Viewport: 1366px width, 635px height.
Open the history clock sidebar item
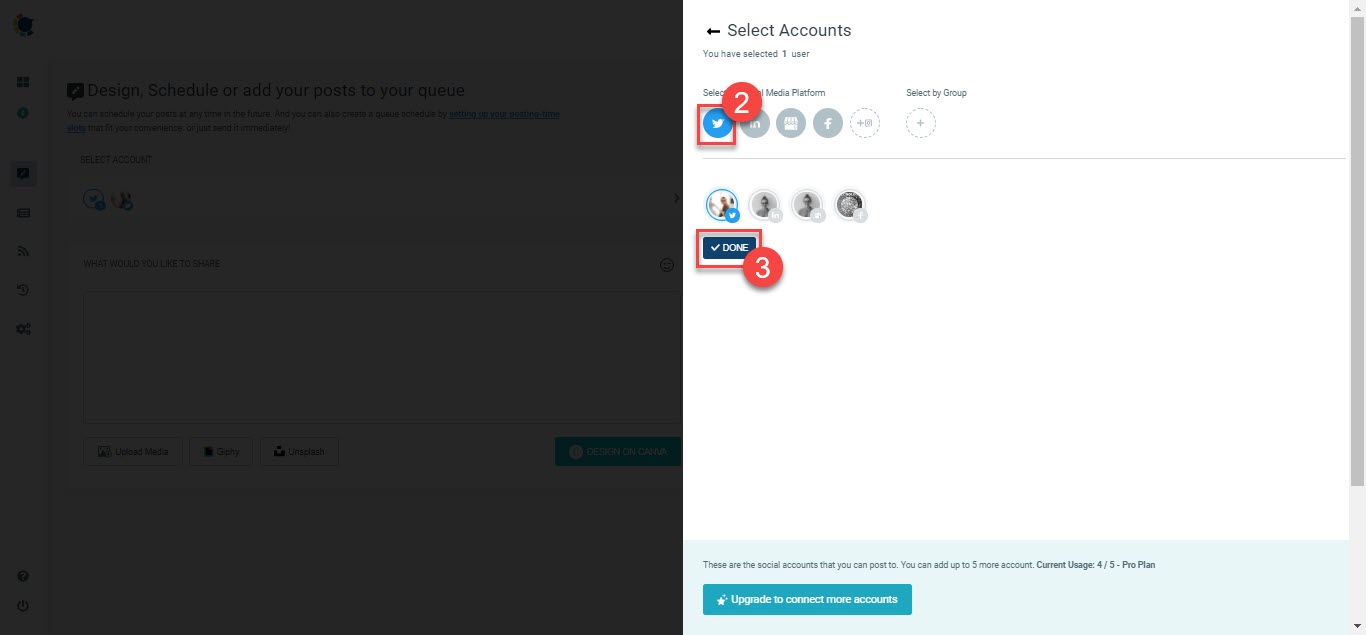click(x=23, y=290)
